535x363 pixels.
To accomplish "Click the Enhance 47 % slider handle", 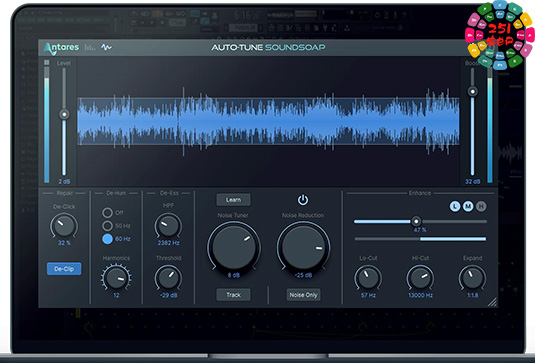I will pos(416,221).
